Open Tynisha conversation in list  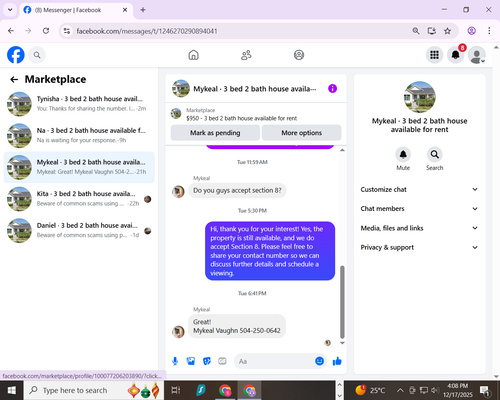click(79, 104)
